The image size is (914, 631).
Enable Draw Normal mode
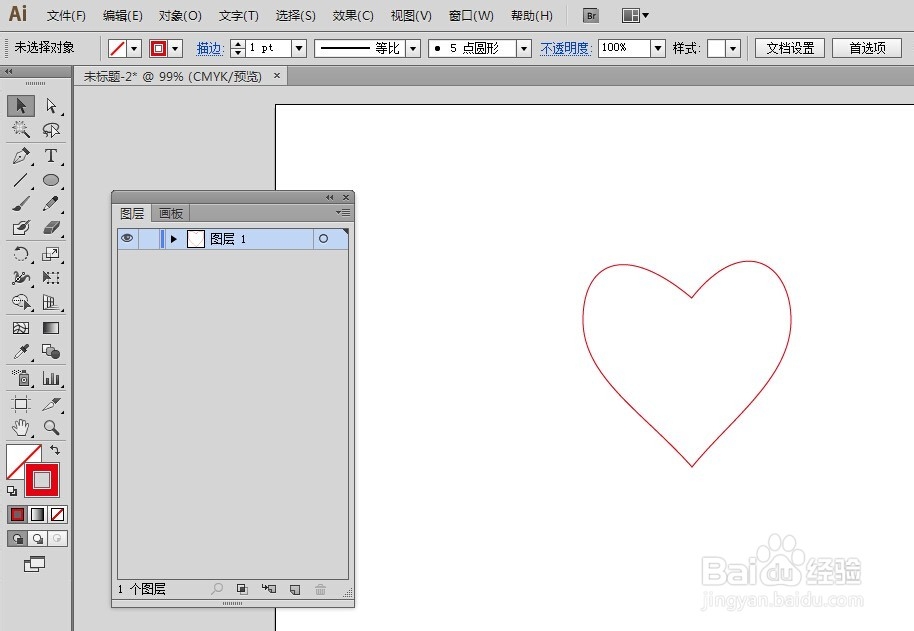click(17, 538)
